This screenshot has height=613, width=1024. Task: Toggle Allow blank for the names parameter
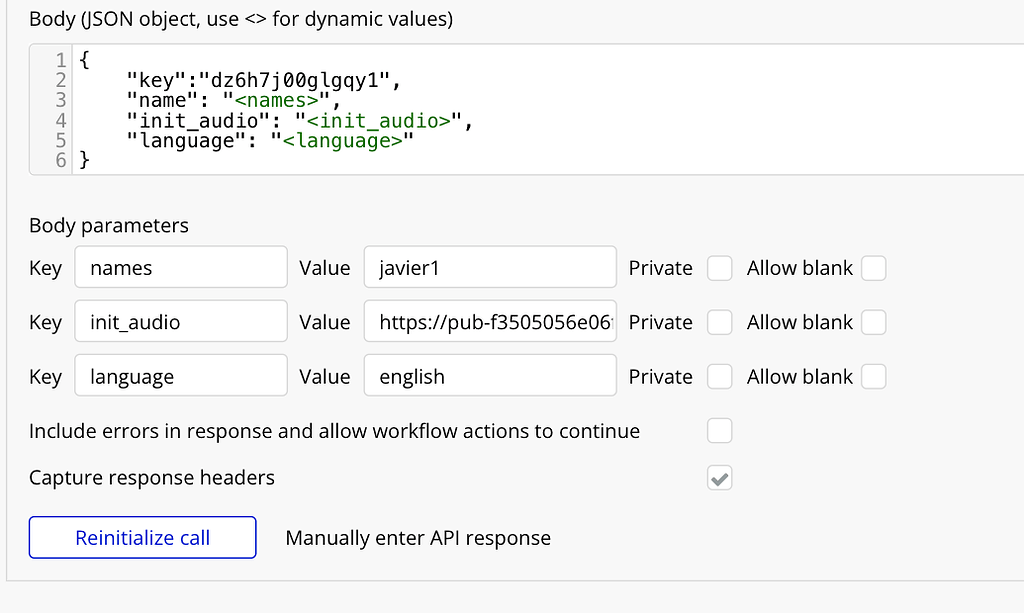pos(874,267)
